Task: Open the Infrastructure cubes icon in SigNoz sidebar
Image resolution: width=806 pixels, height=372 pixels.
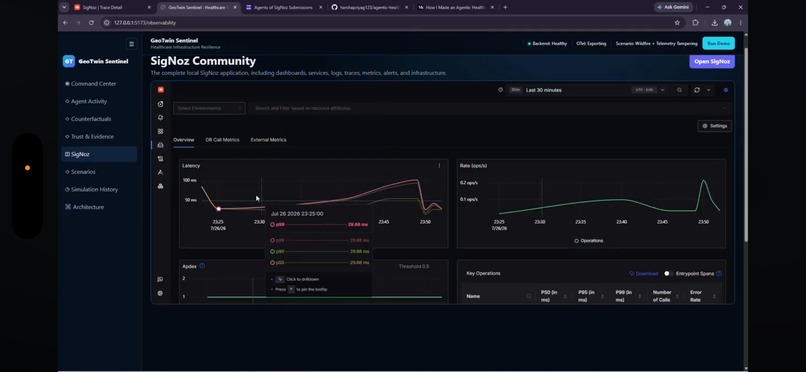Action: click(160, 186)
